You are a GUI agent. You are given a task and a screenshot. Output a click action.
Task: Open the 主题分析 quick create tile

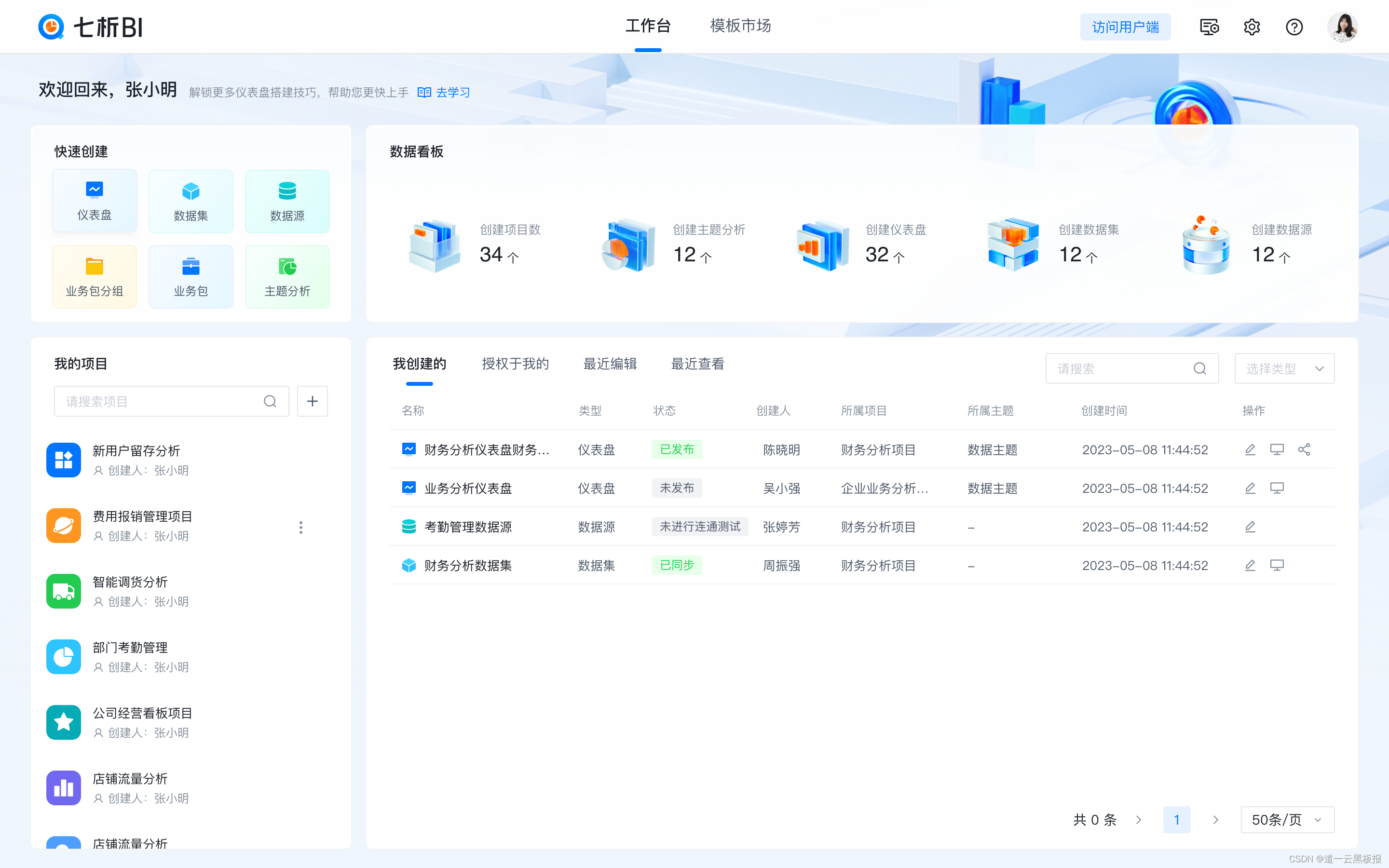(287, 277)
